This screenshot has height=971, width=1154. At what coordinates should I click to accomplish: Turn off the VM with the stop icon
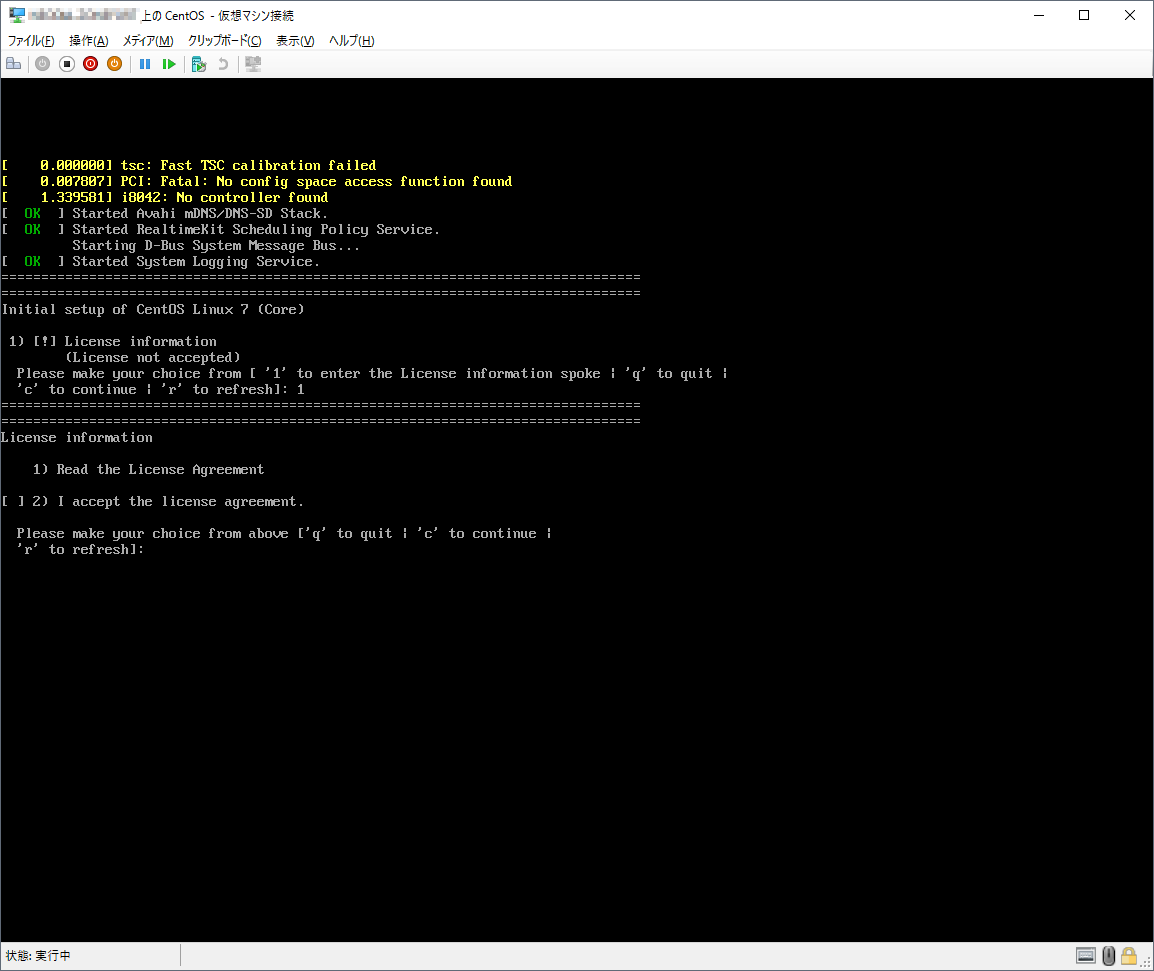point(67,64)
